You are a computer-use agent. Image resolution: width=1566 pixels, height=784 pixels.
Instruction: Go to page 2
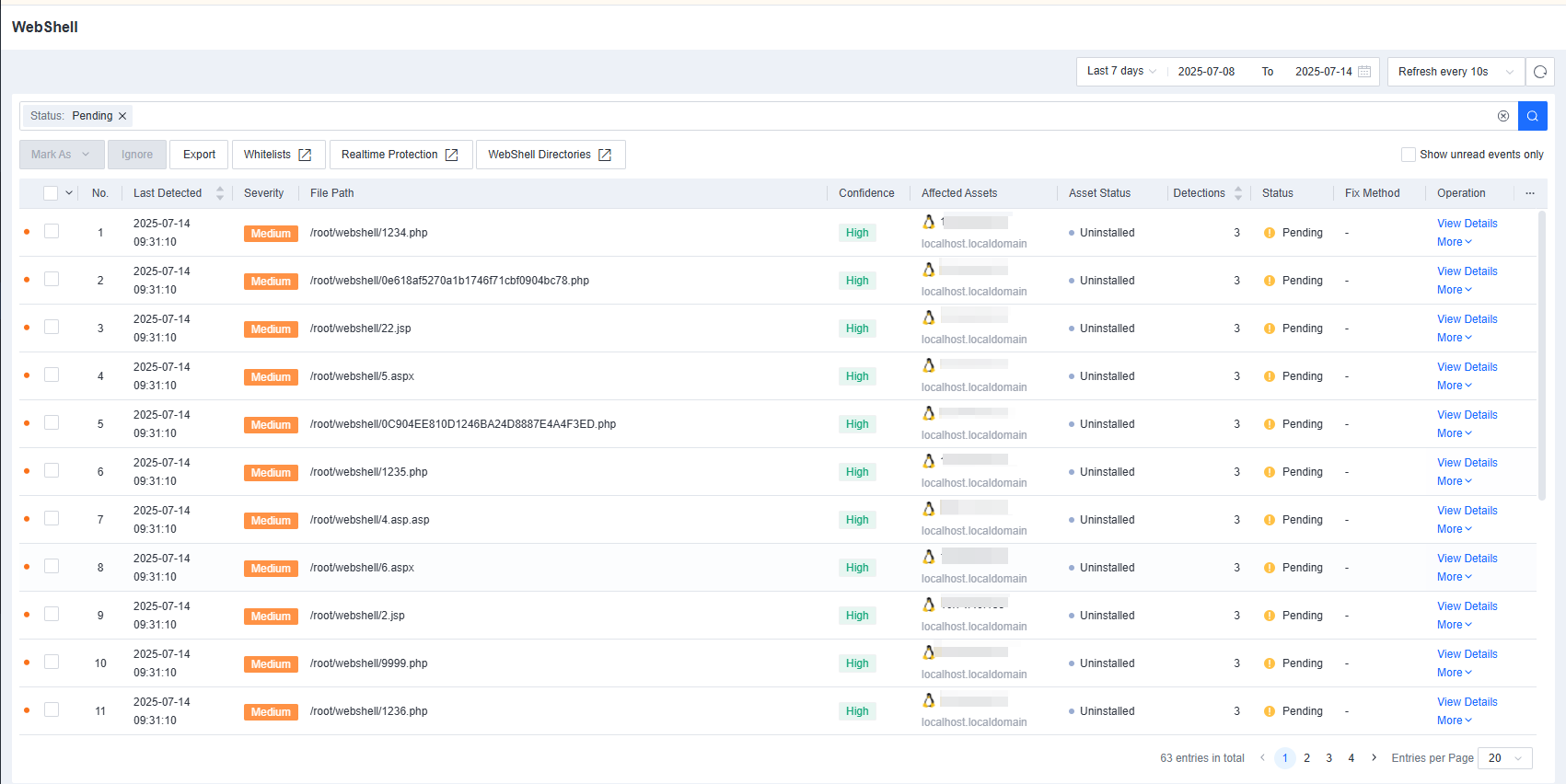pyautogui.click(x=1306, y=758)
